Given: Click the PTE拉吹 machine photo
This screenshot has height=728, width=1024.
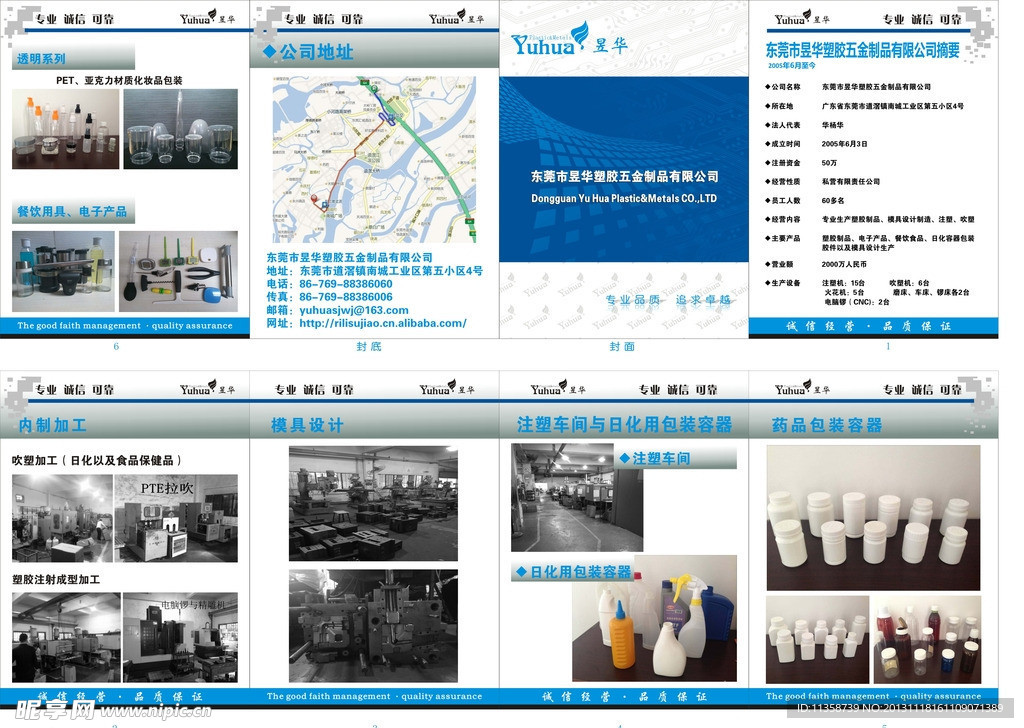Looking at the screenshot, I should (176, 518).
